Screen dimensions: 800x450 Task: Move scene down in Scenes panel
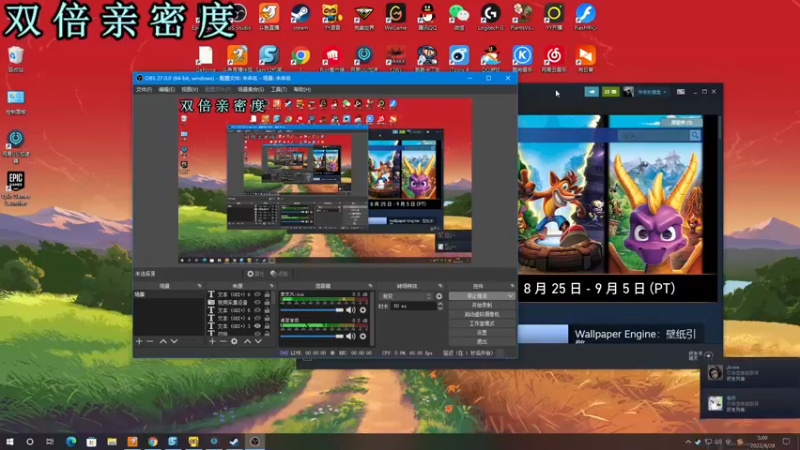[174, 341]
